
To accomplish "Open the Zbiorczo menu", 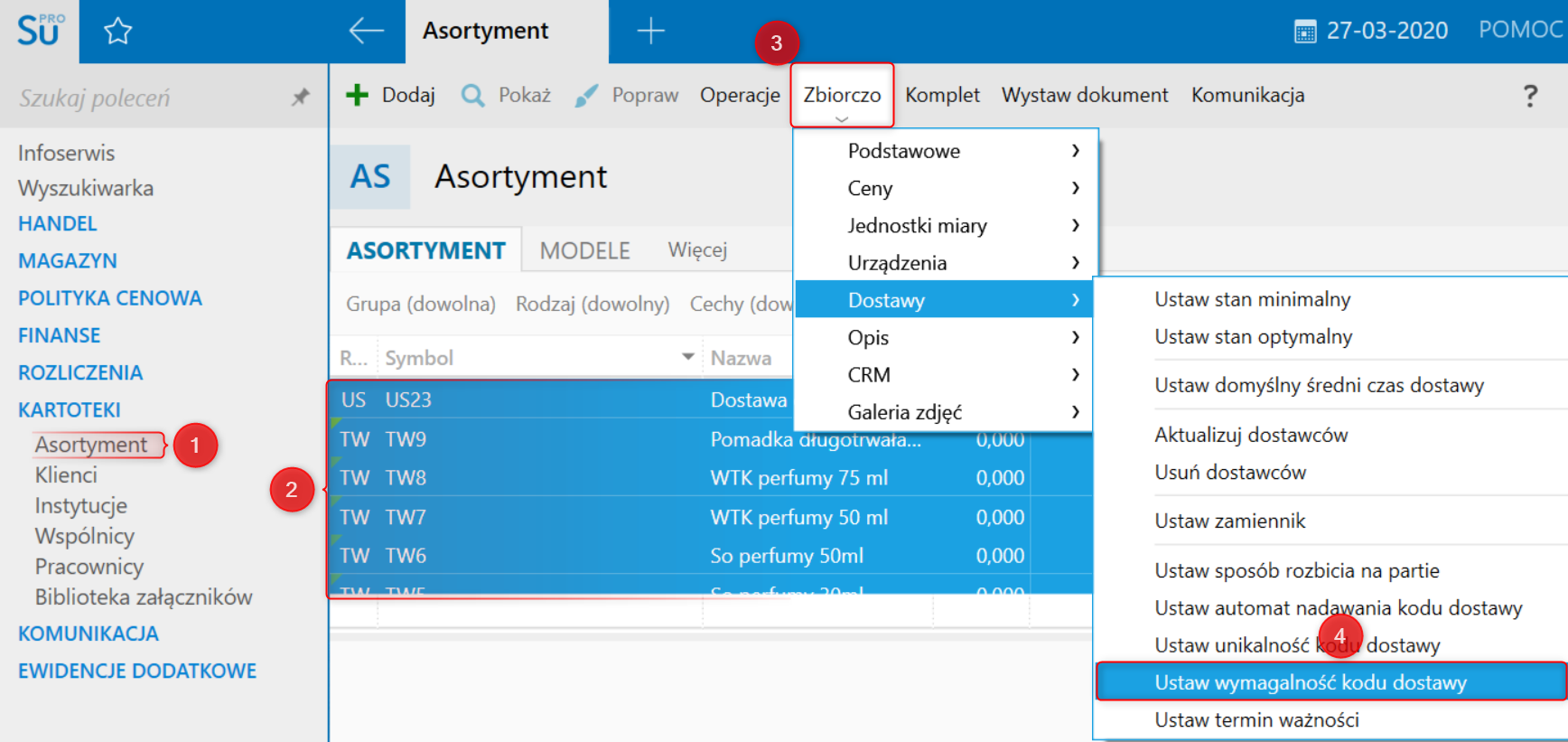I will pyautogui.click(x=842, y=95).
